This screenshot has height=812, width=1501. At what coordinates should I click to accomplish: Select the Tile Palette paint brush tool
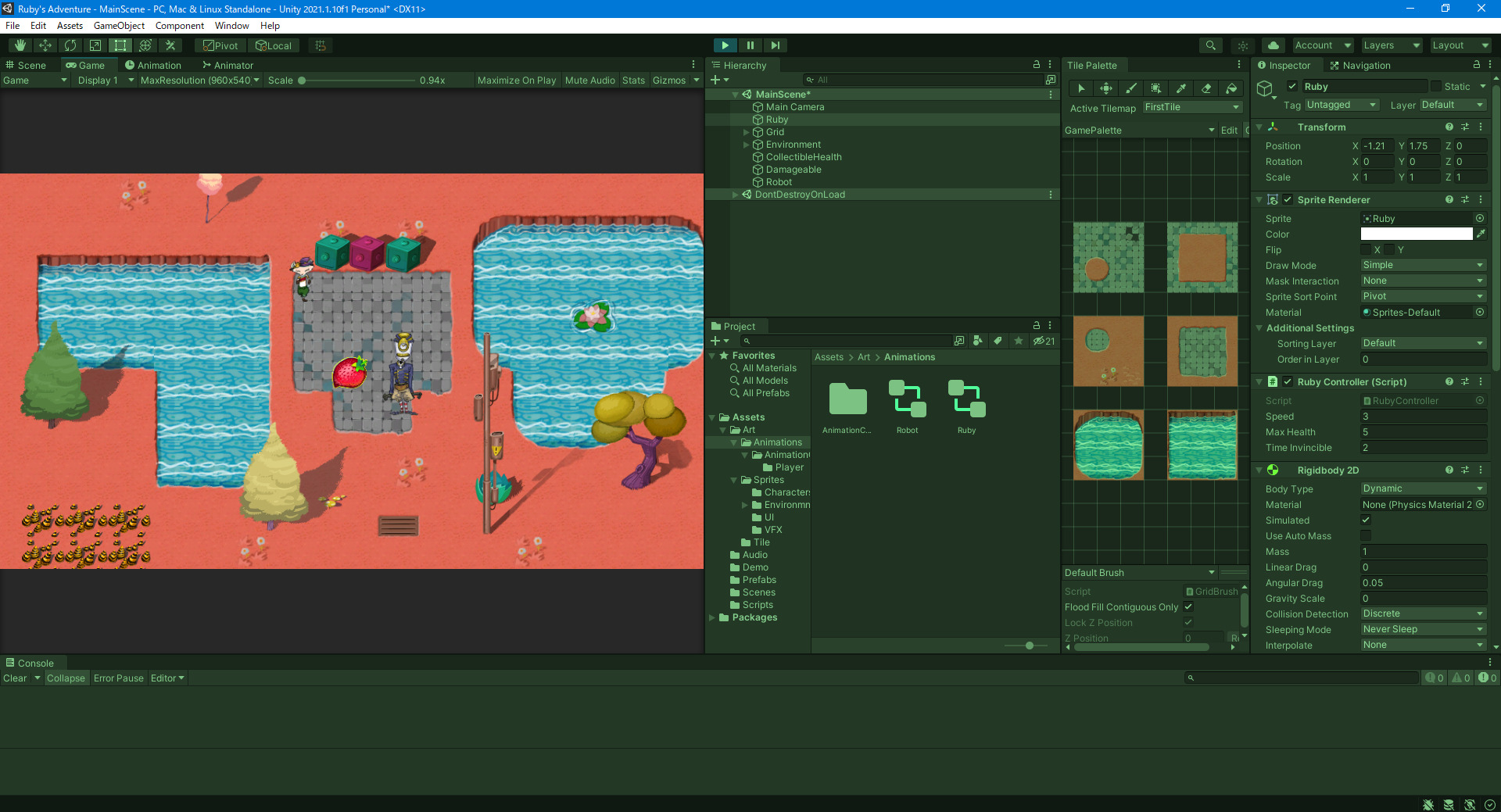(1131, 88)
